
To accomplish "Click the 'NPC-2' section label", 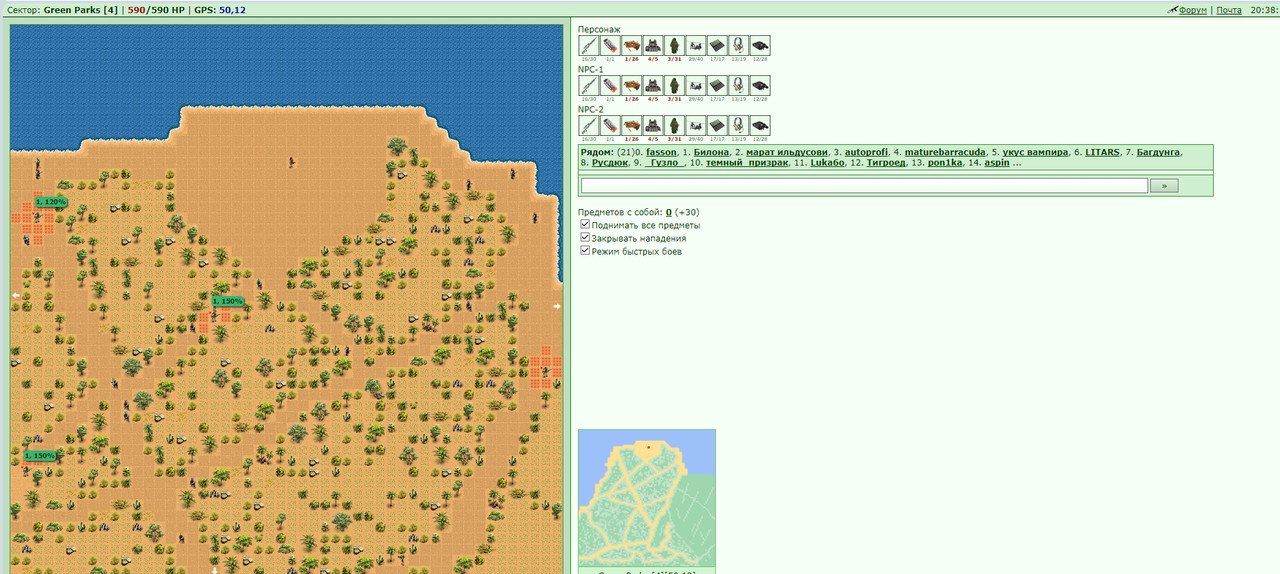I will [591, 109].
